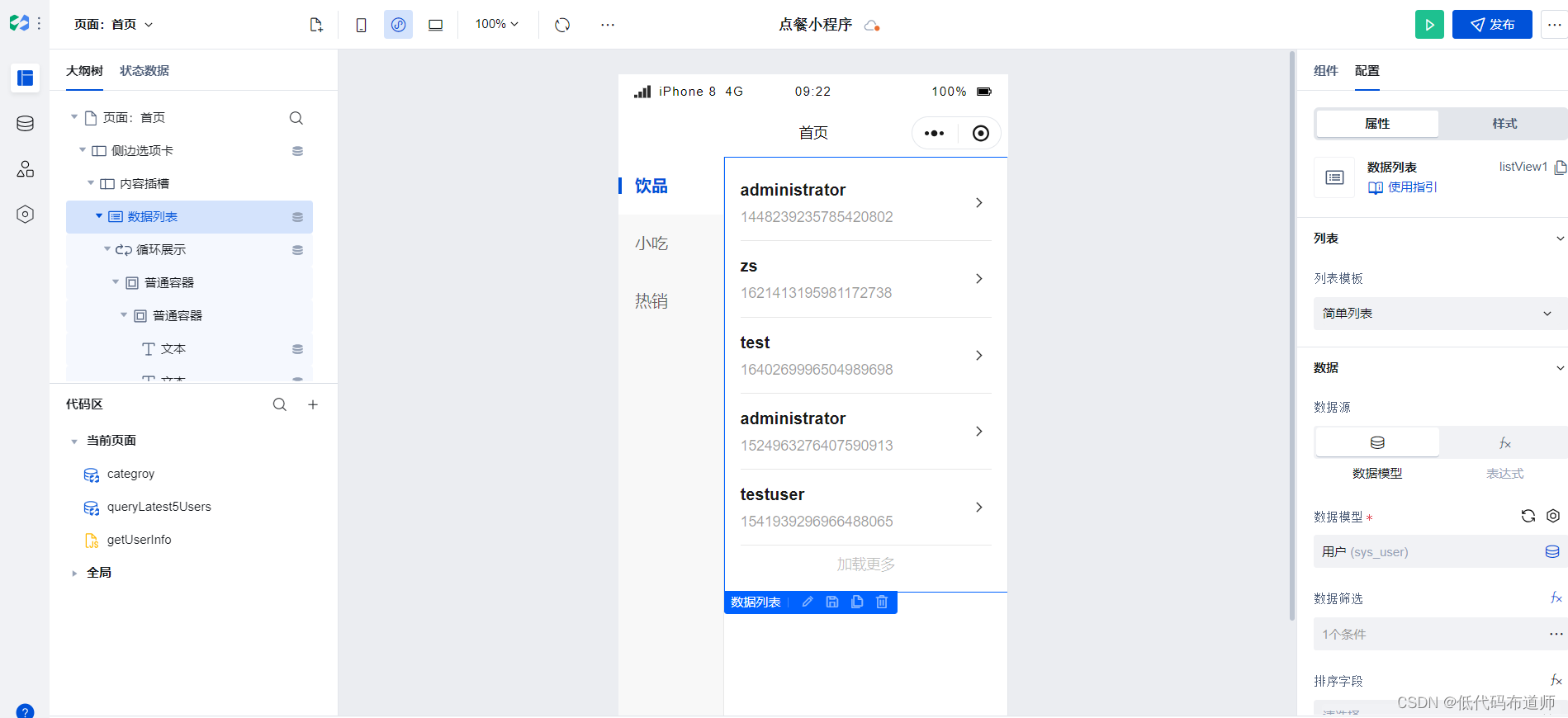Open the settings hexagon sidebar icon
Screen dimensions: 1568x718
click(x=26, y=215)
